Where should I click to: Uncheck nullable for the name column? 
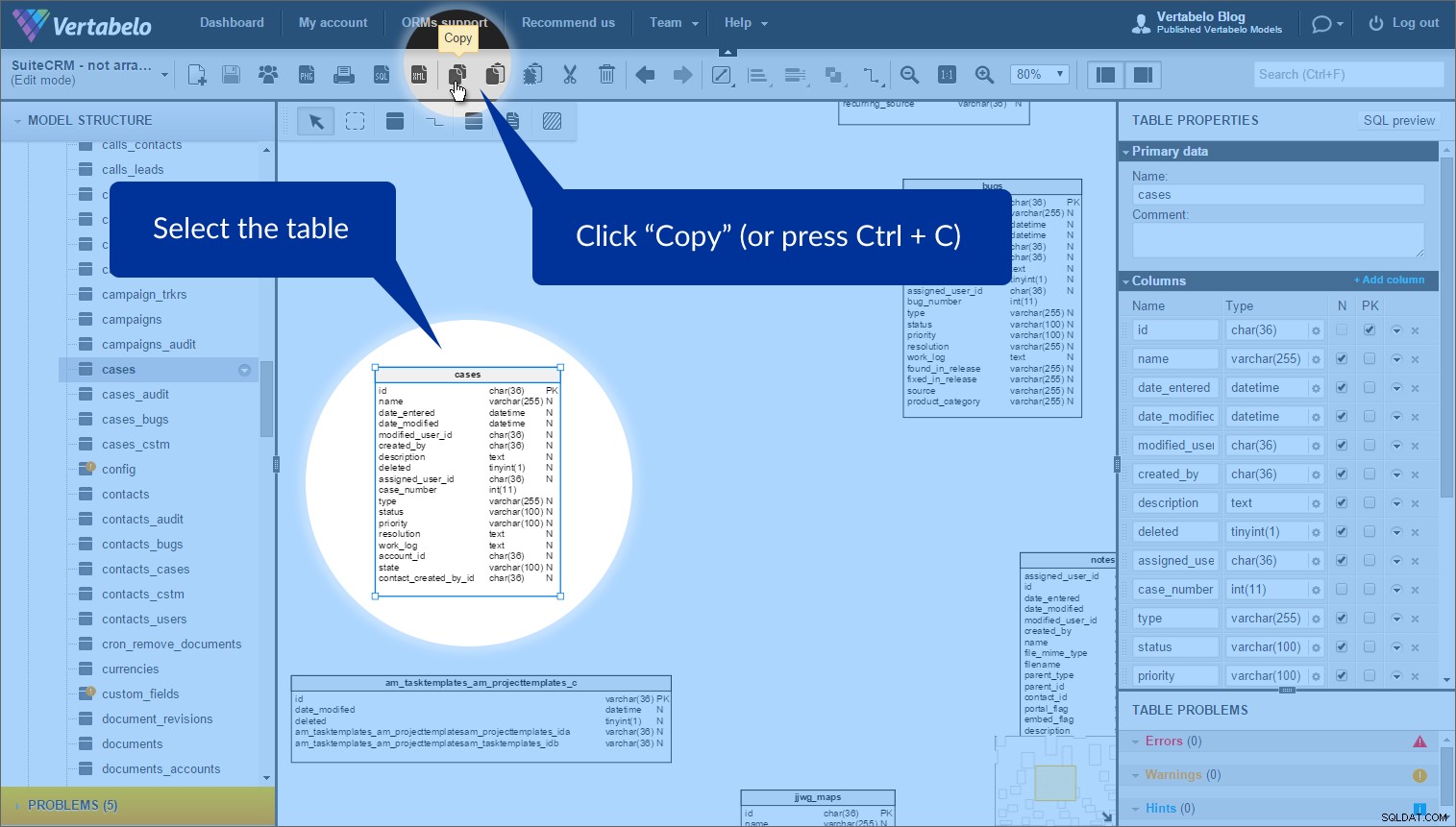(1342, 359)
